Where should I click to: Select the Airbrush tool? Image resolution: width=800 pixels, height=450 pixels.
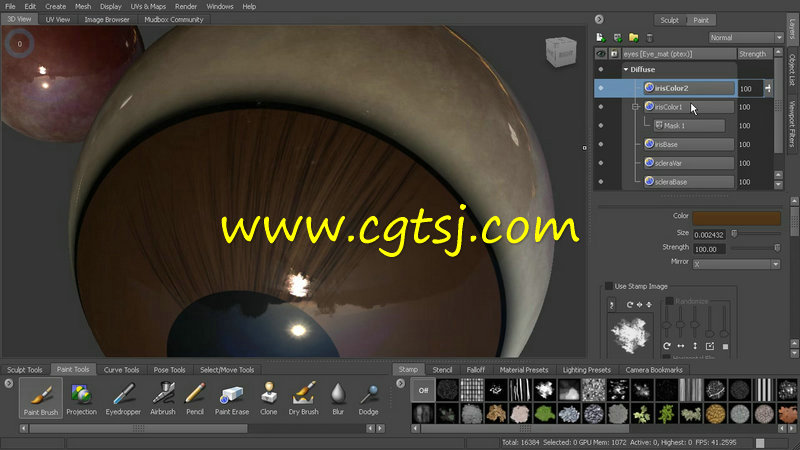163,398
